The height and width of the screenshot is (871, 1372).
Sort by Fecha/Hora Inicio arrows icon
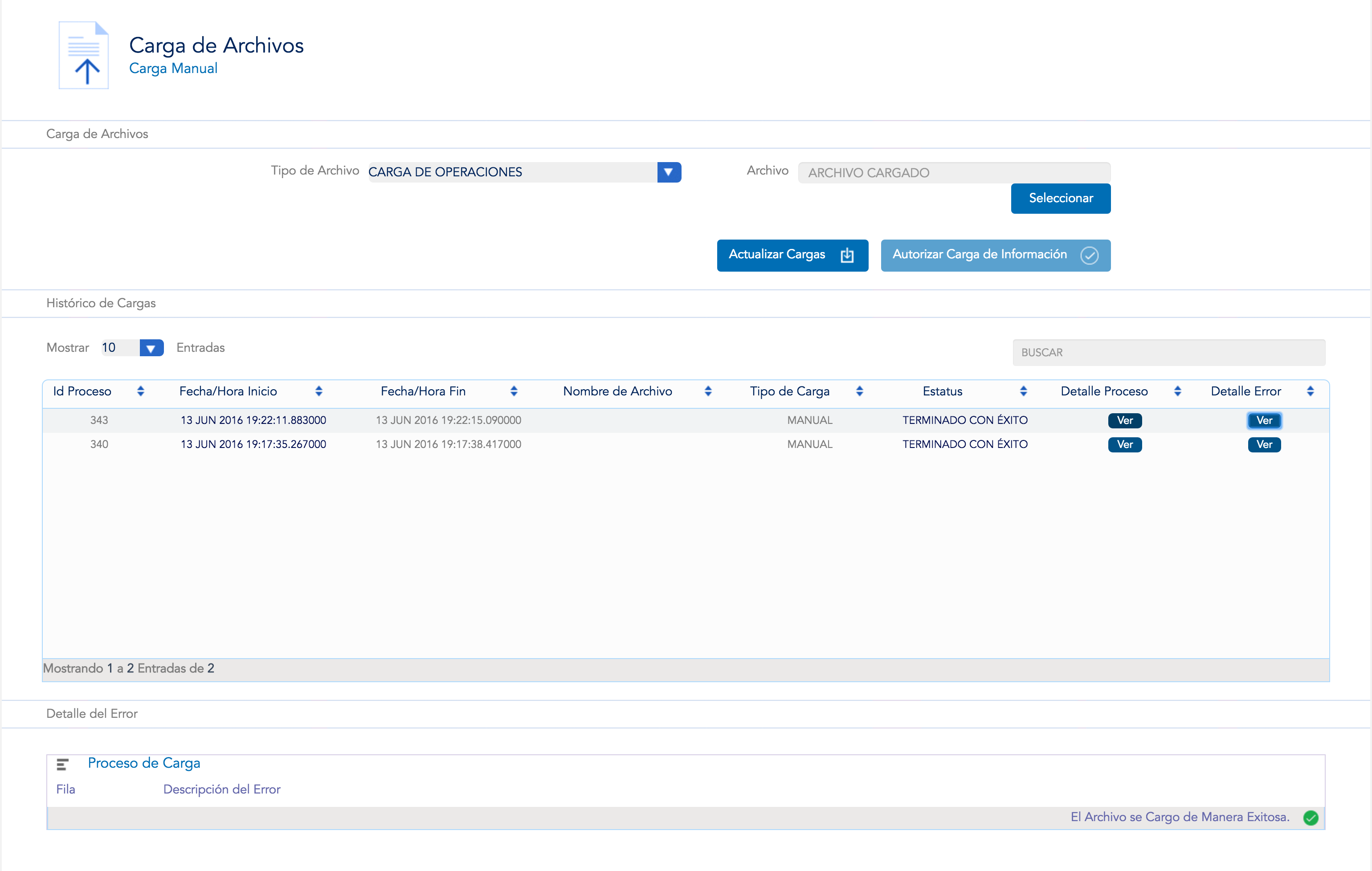click(x=319, y=391)
